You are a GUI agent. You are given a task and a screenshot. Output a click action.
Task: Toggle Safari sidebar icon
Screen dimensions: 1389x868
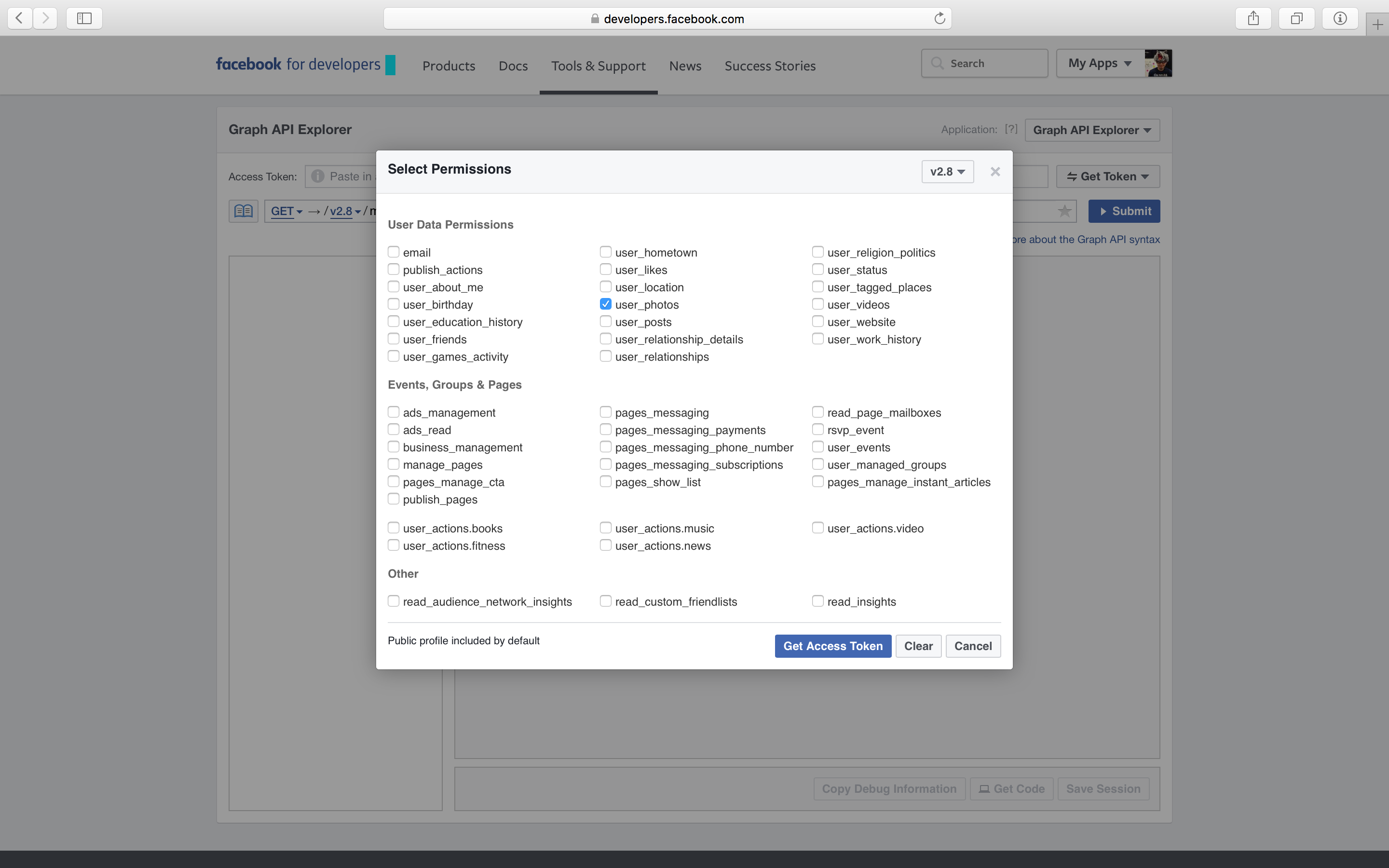pyautogui.click(x=84, y=18)
